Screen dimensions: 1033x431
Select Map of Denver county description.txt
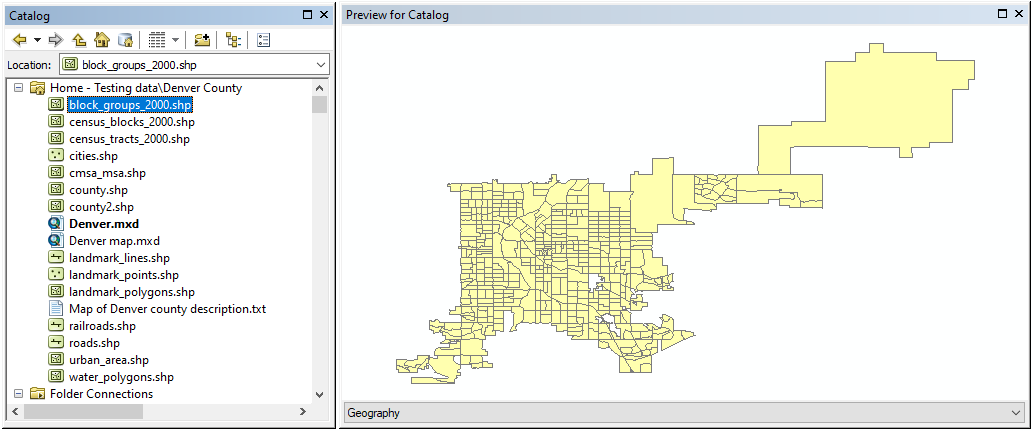pyautogui.click(x=167, y=309)
